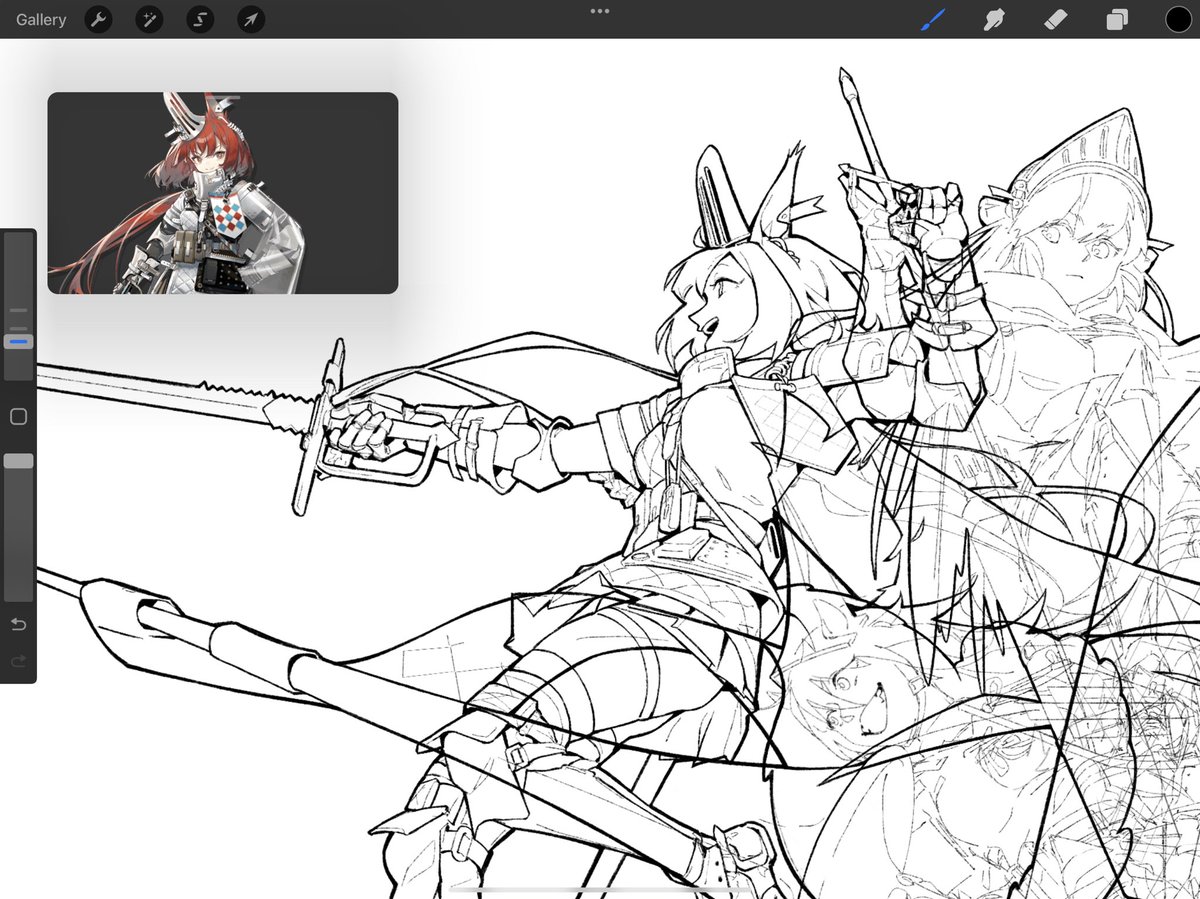1200x899 pixels.
Task: Click the brush size slider handle
Action: [x=18, y=341]
